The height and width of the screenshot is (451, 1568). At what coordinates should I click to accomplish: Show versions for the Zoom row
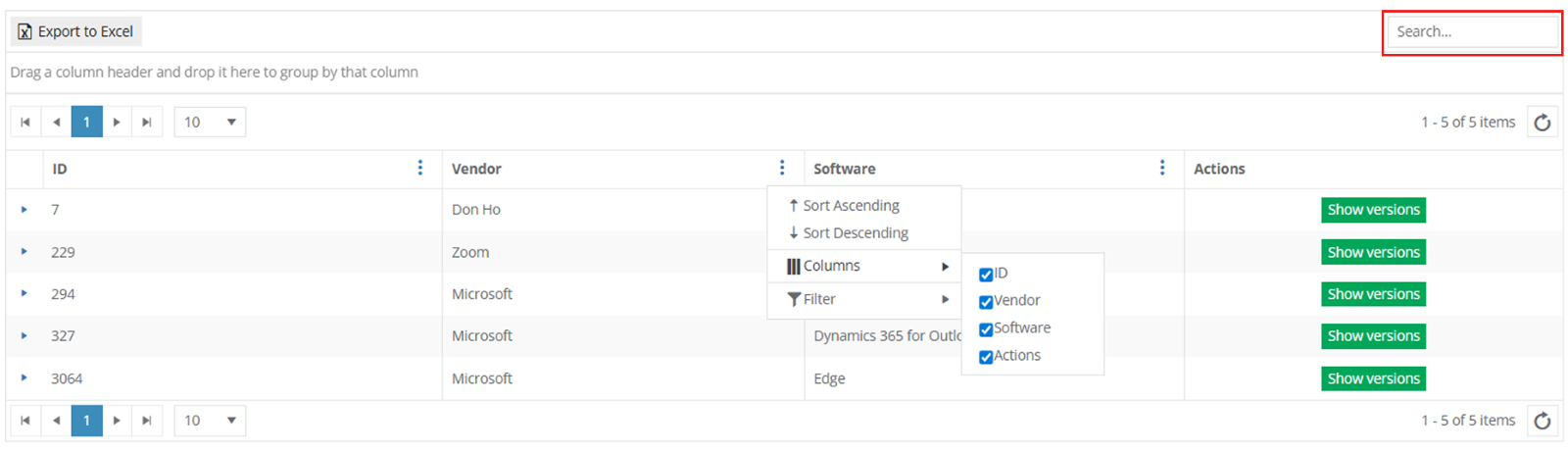(1373, 252)
